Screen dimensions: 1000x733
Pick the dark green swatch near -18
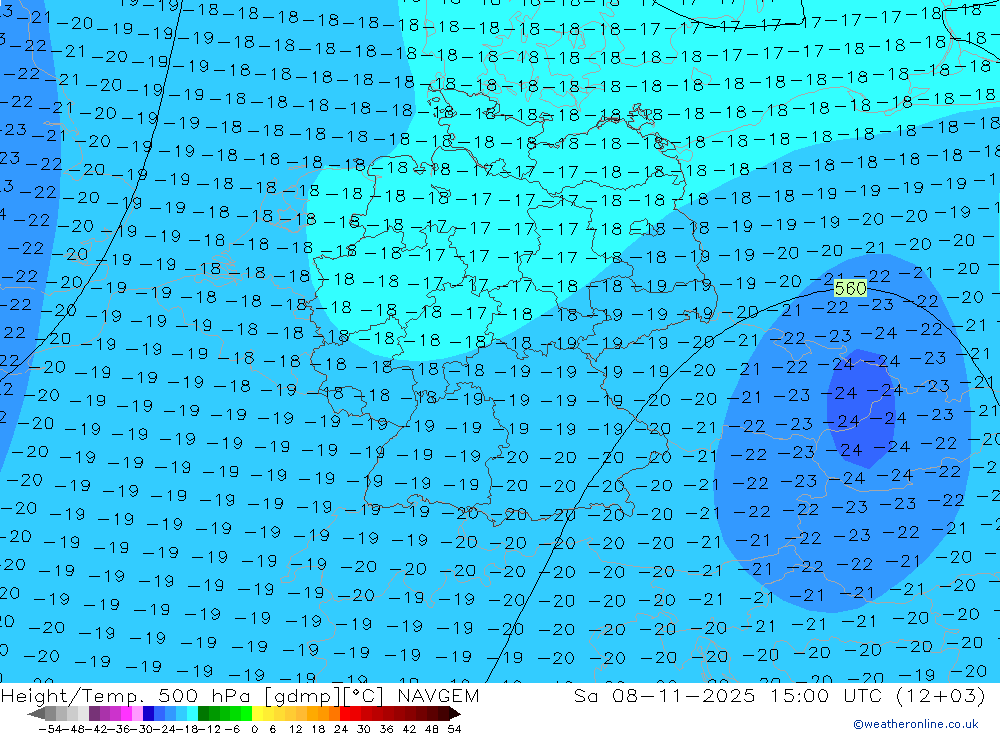(x=203, y=714)
